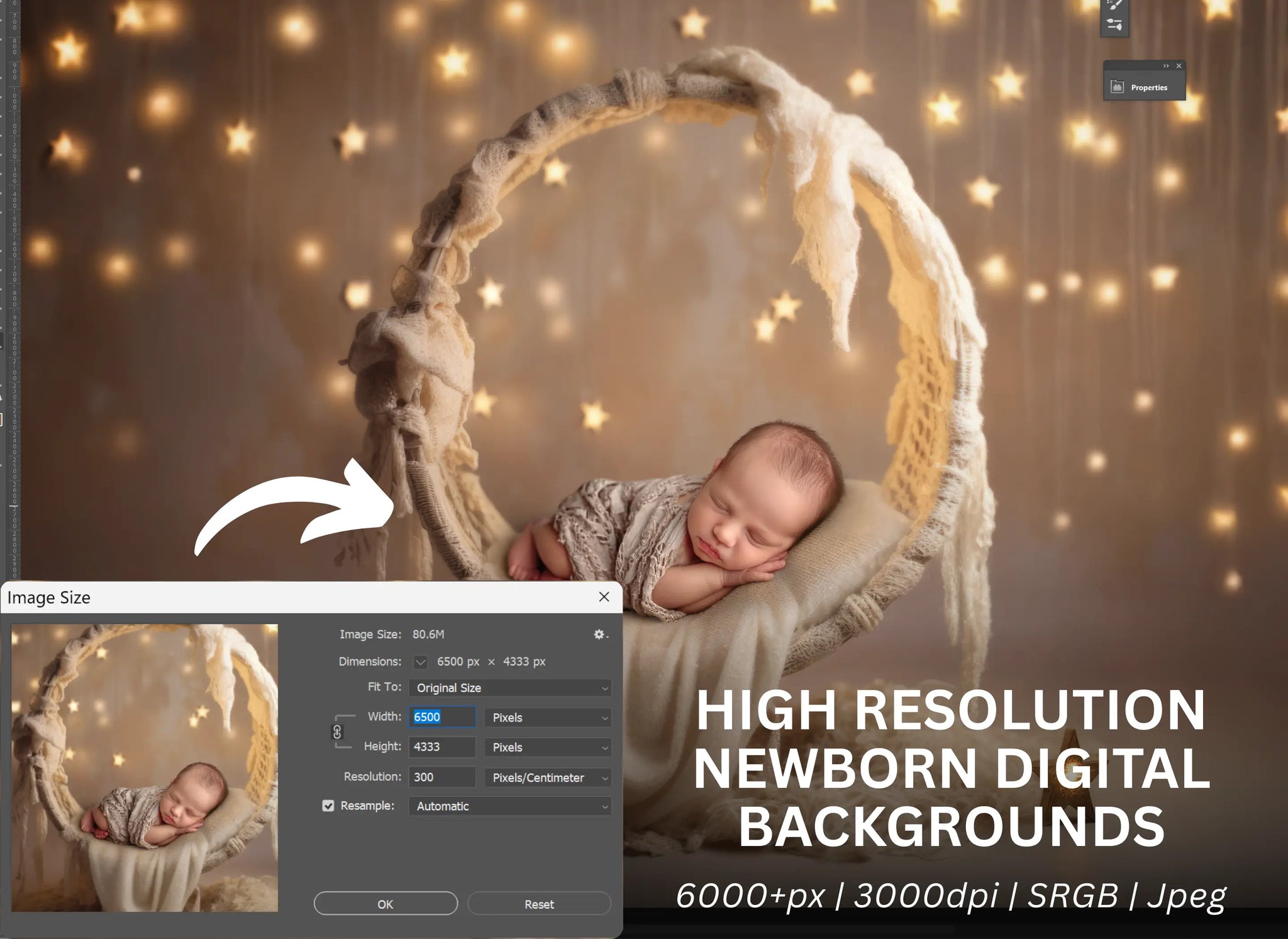Viewport: 1288px width, 939px height.
Task: Open the Resample method Automatic dropdown
Action: (509, 806)
